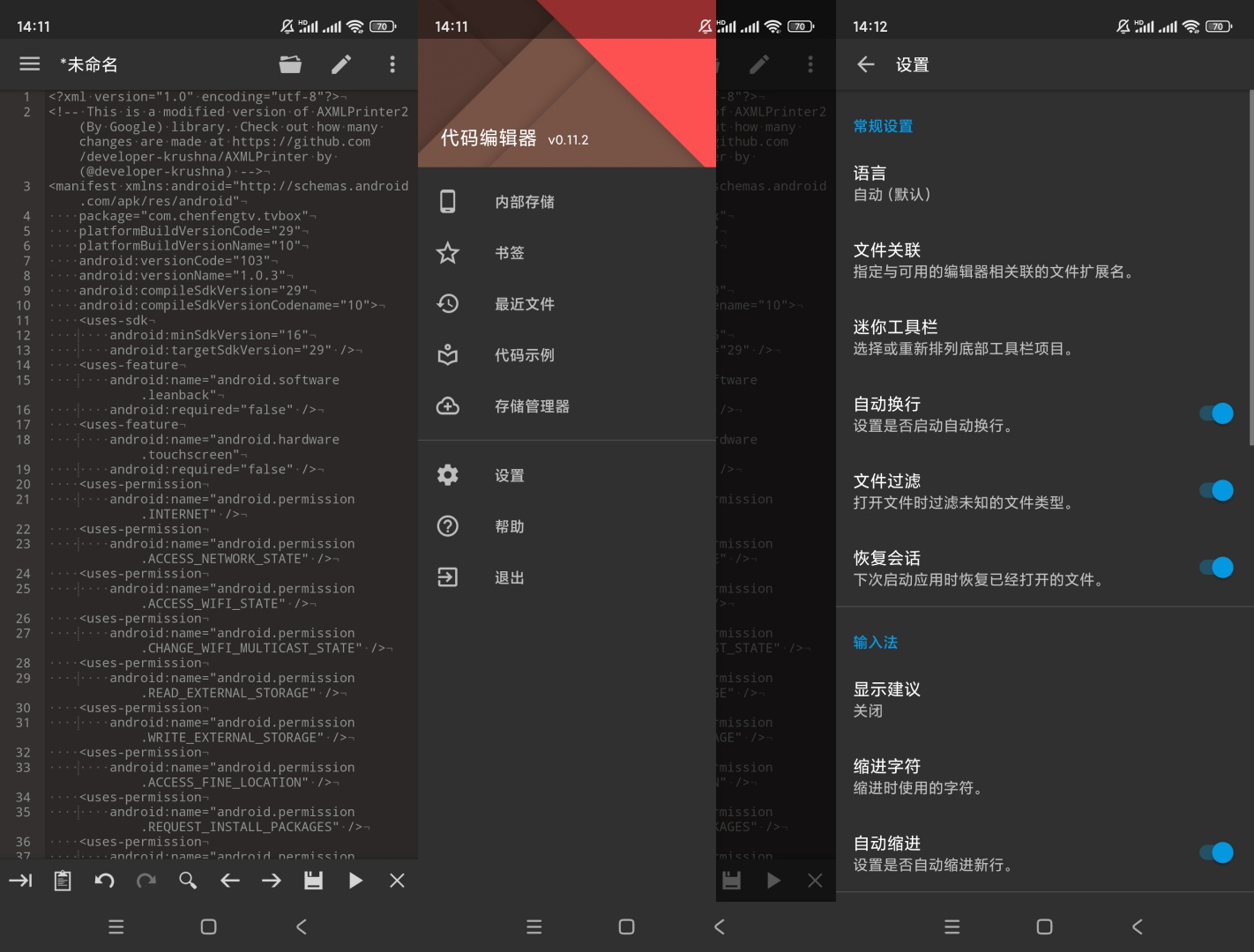Go back using the settings back arrow
Image resolution: width=1254 pixels, height=952 pixels.
click(x=866, y=64)
